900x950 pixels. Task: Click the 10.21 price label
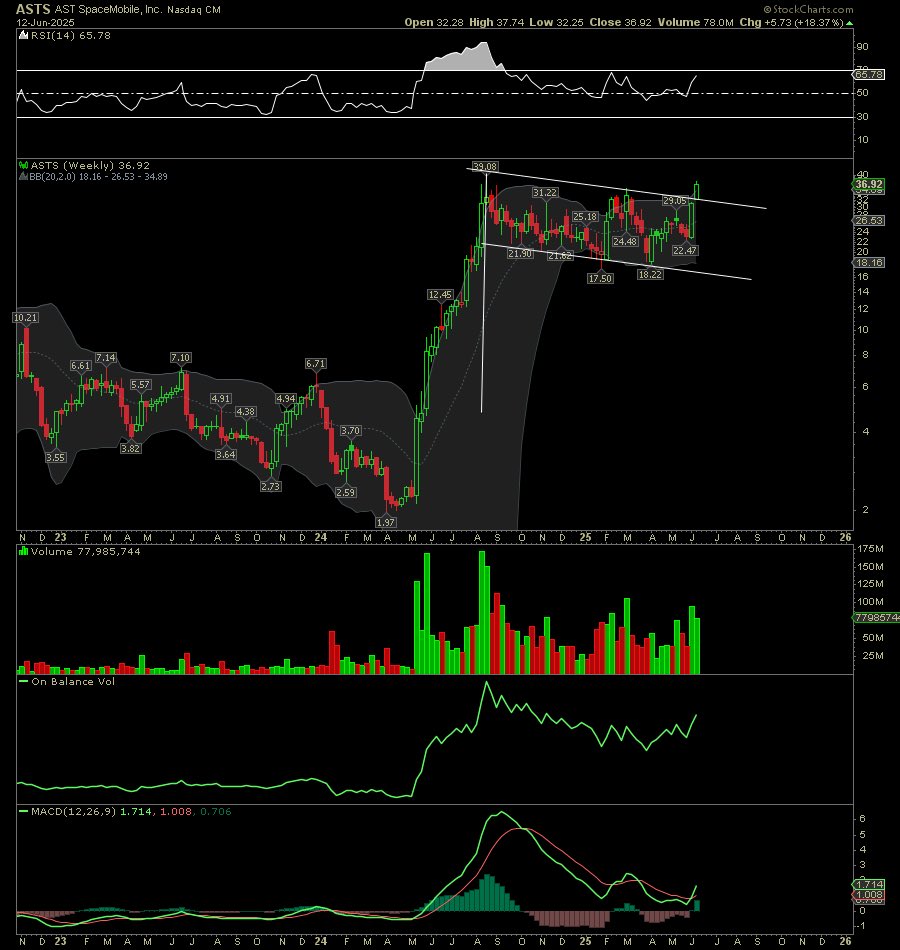[x=25, y=317]
